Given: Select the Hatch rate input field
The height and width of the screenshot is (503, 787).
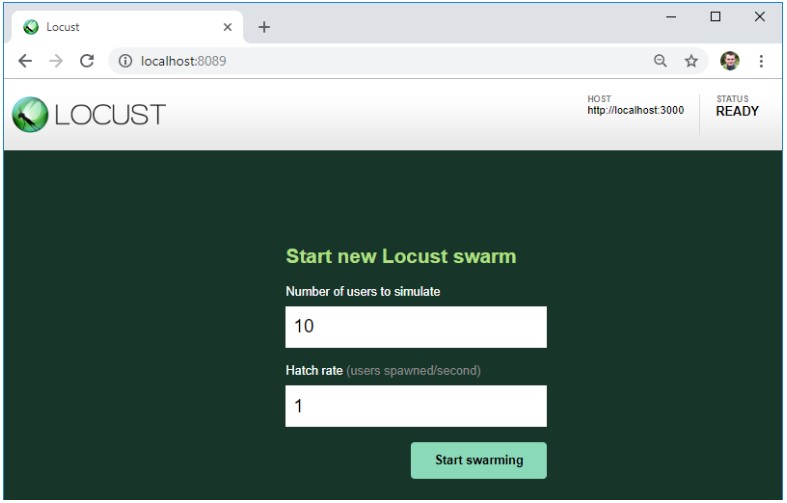Looking at the screenshot, I should [415, 406].
